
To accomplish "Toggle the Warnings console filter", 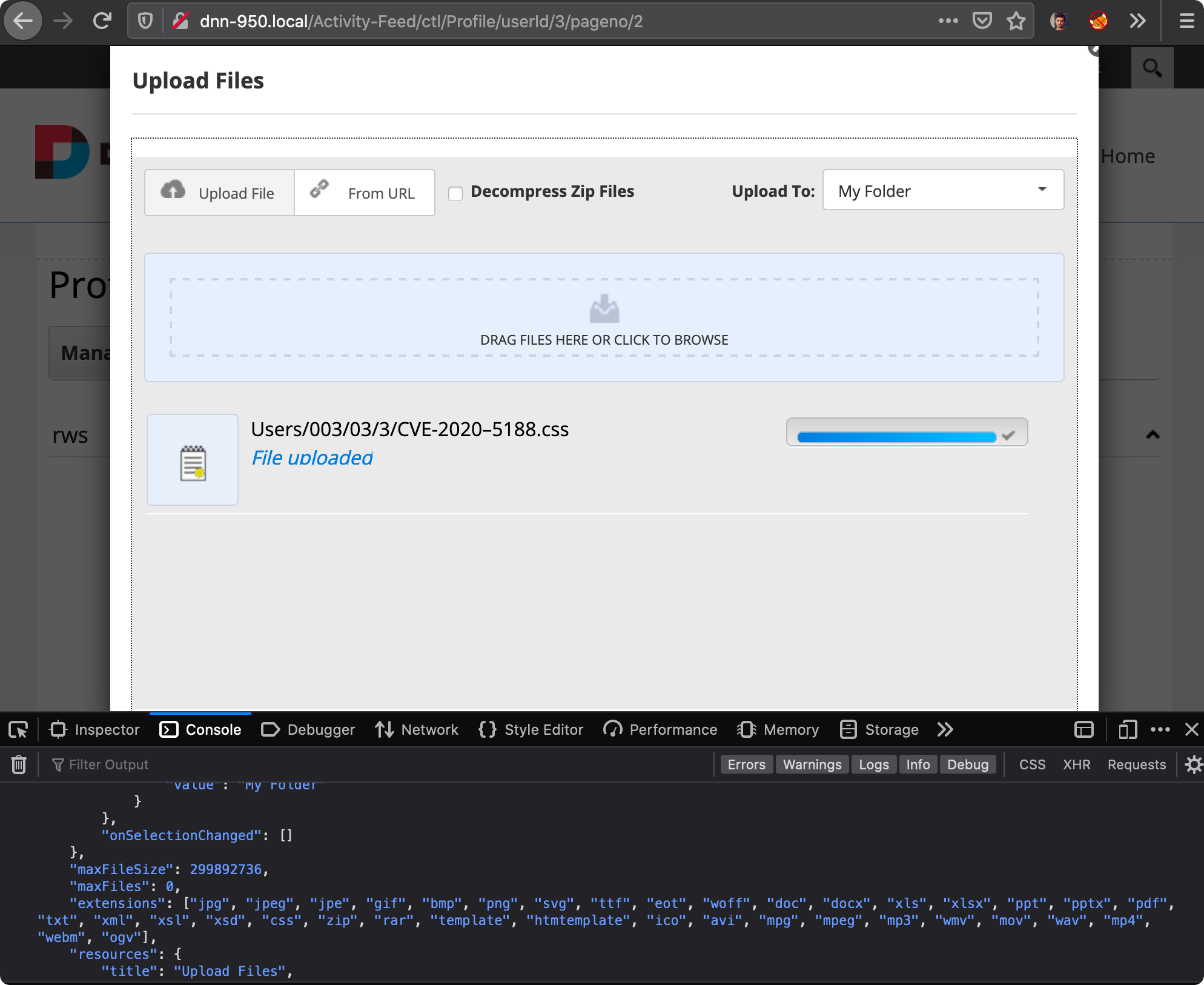I will (x=812, y=764).
